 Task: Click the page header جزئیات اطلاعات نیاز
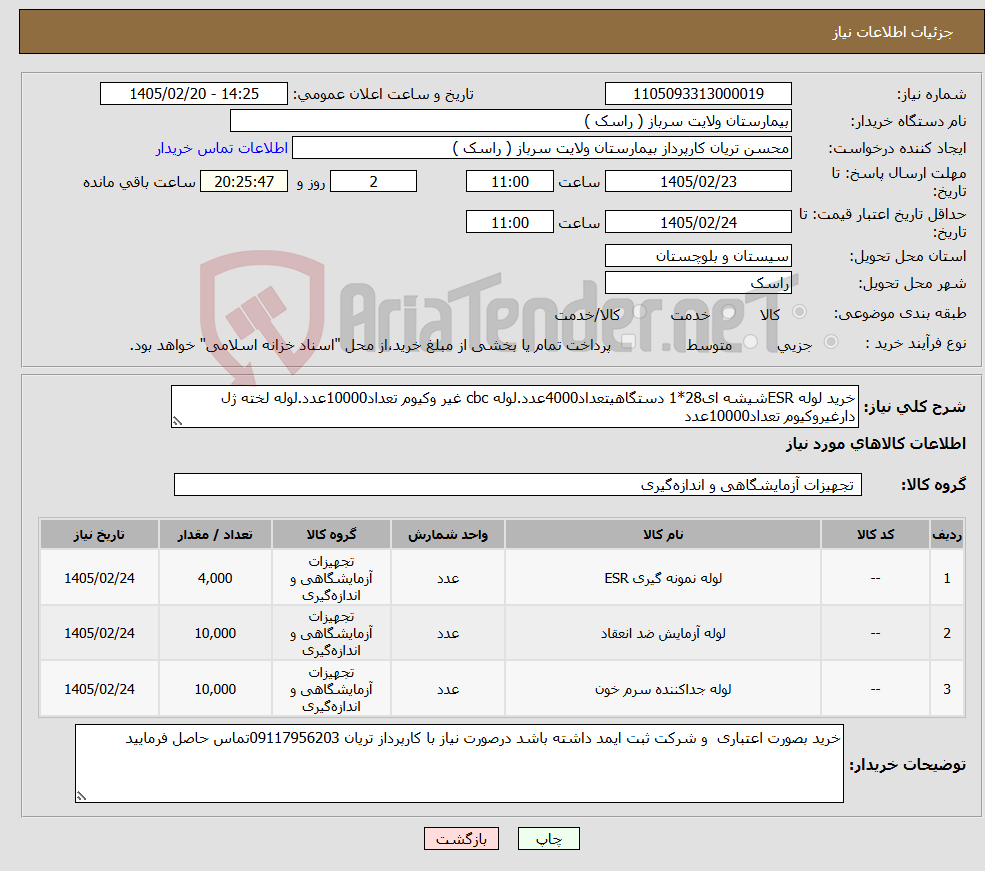pos(893,32)
